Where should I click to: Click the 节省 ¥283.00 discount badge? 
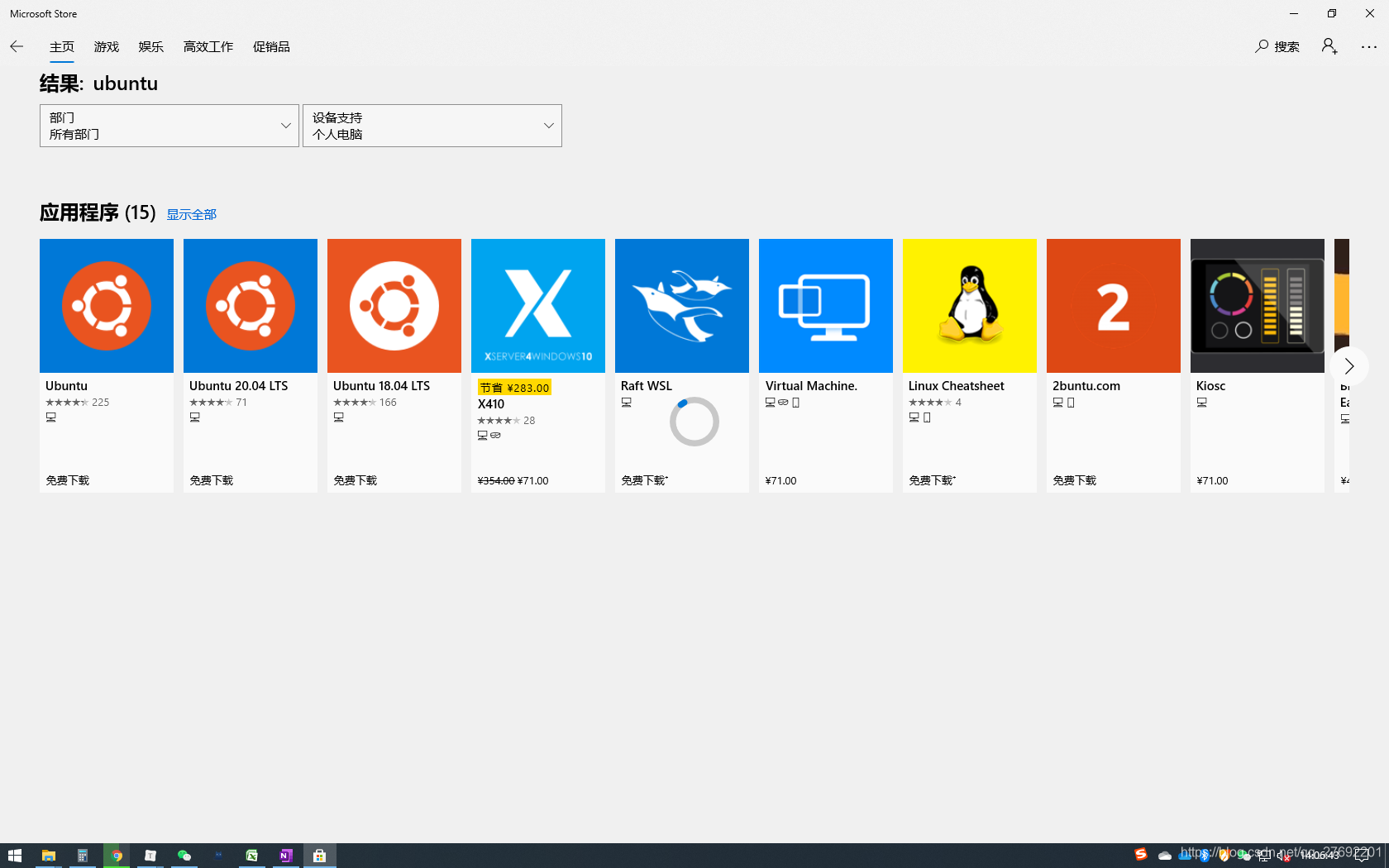point(514,388)
